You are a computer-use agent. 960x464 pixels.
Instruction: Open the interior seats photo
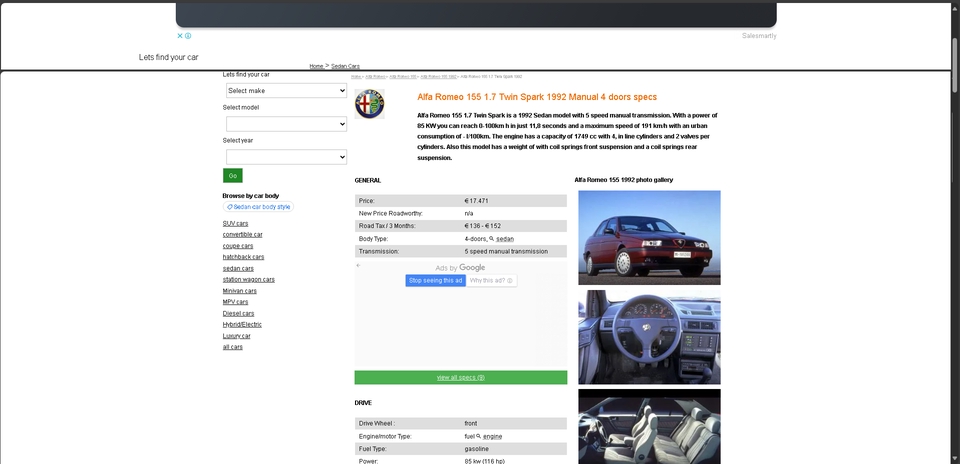click(x=649, y=427)
